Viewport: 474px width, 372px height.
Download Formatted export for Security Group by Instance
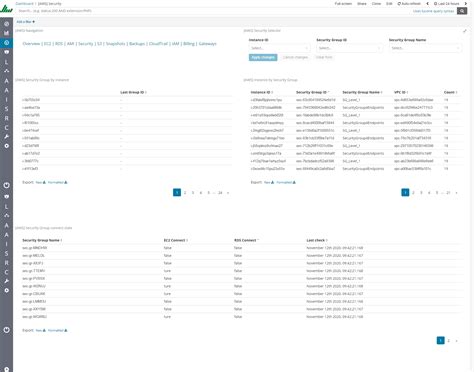(57, 182)
